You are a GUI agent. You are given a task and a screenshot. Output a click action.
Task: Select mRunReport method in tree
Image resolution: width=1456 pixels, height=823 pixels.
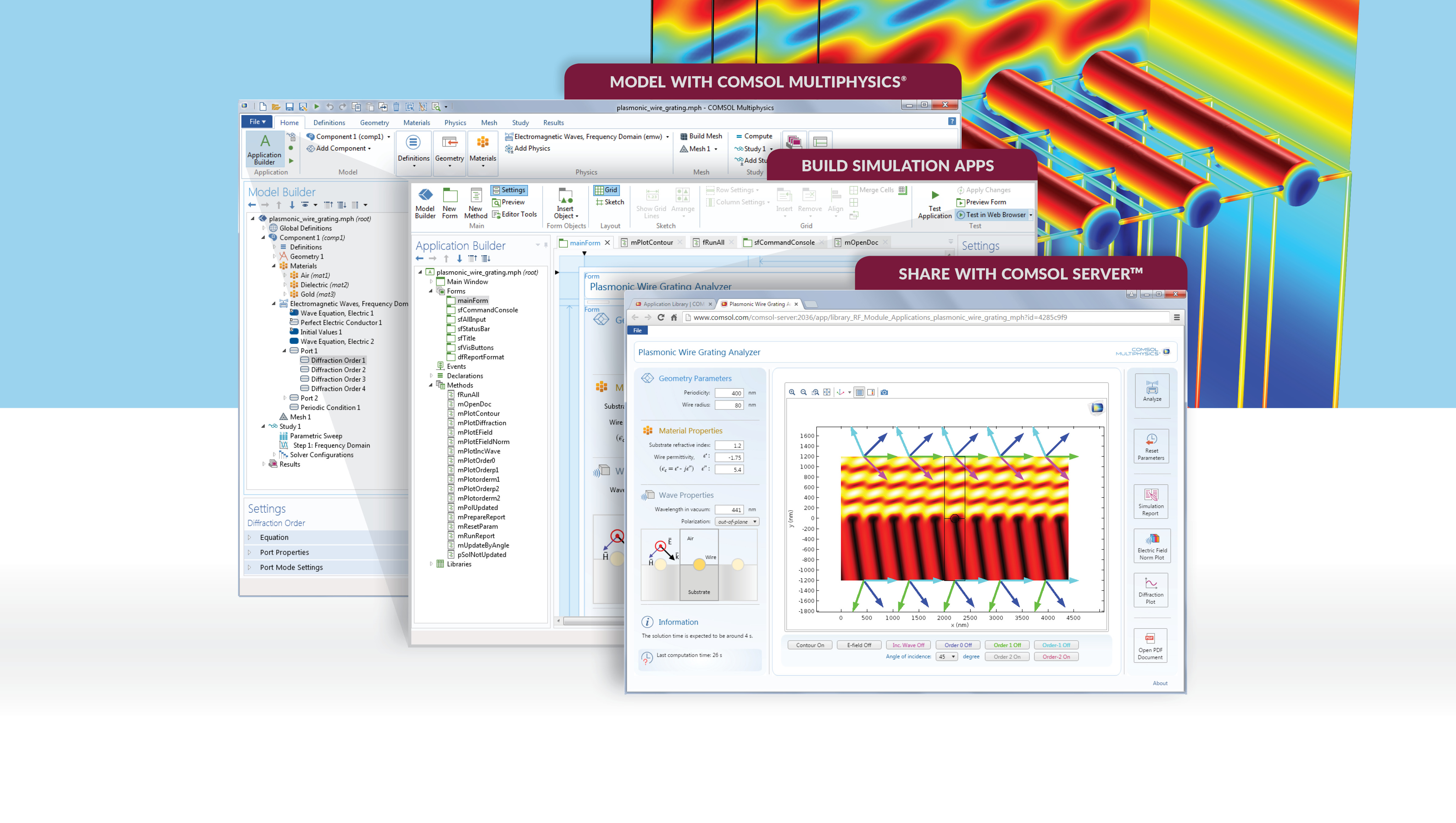475,536
